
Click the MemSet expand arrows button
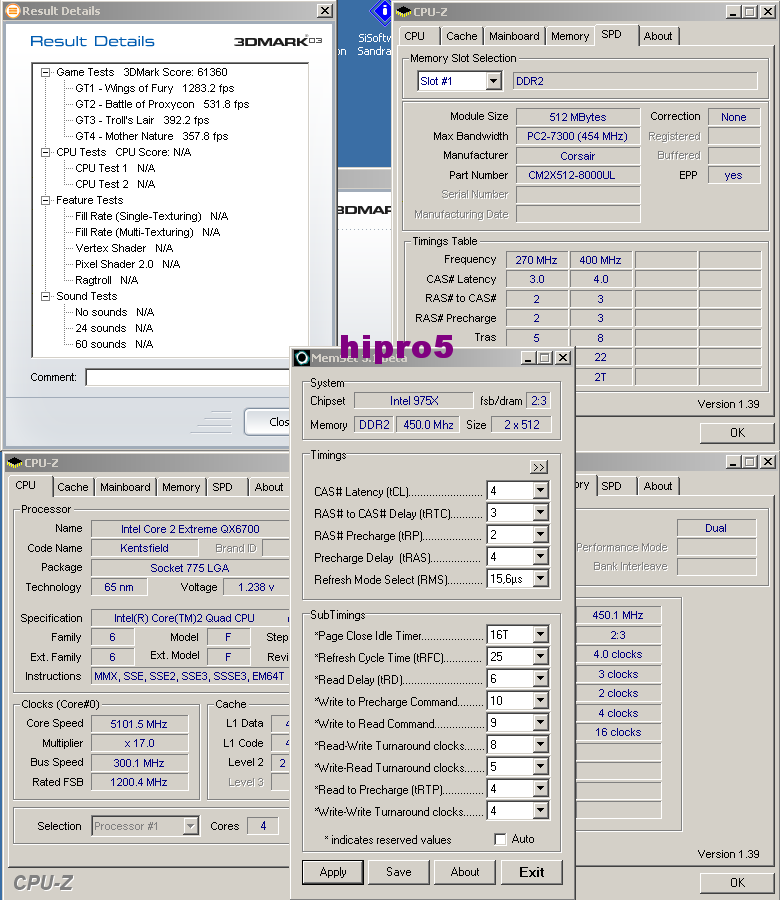538,467
